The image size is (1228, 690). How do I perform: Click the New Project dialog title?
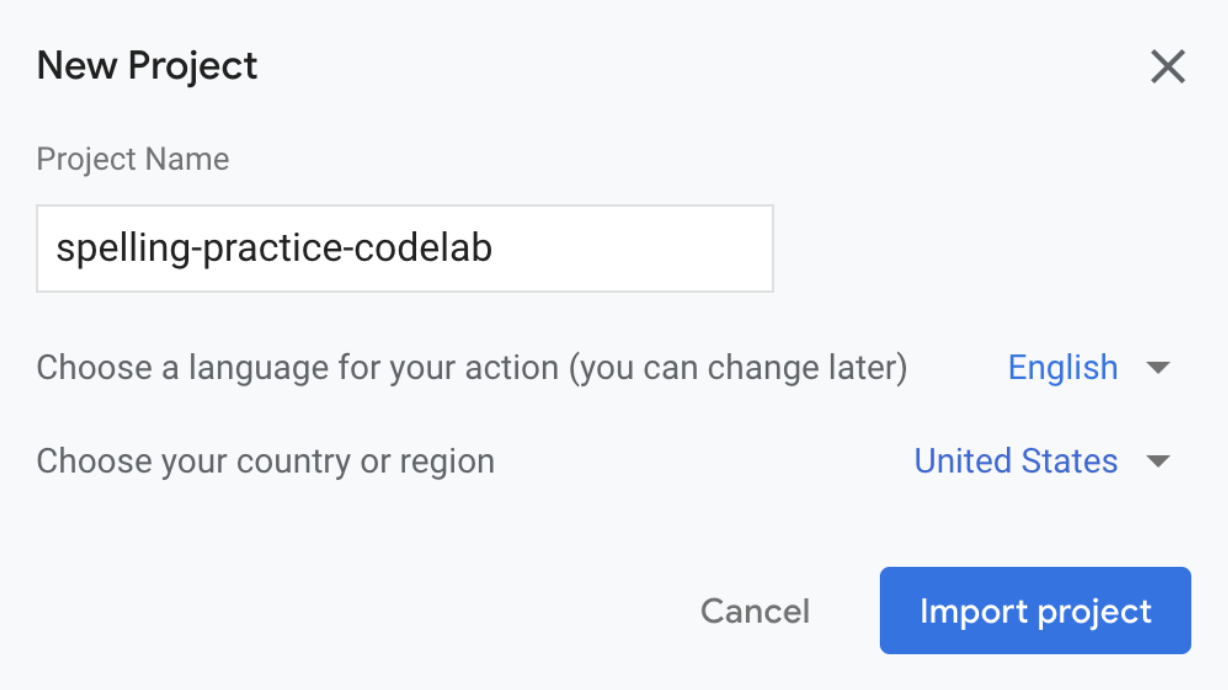[x=147, y=67]
